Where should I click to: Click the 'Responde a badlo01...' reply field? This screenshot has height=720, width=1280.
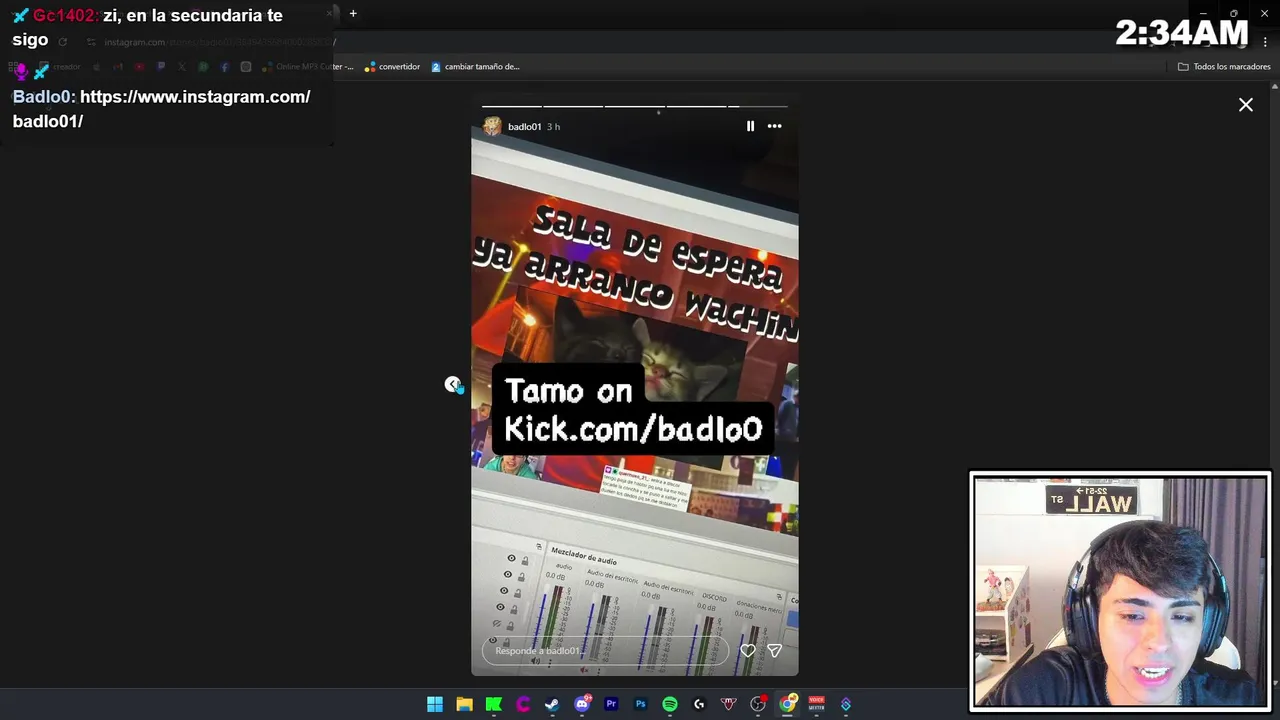click(605, 651)
